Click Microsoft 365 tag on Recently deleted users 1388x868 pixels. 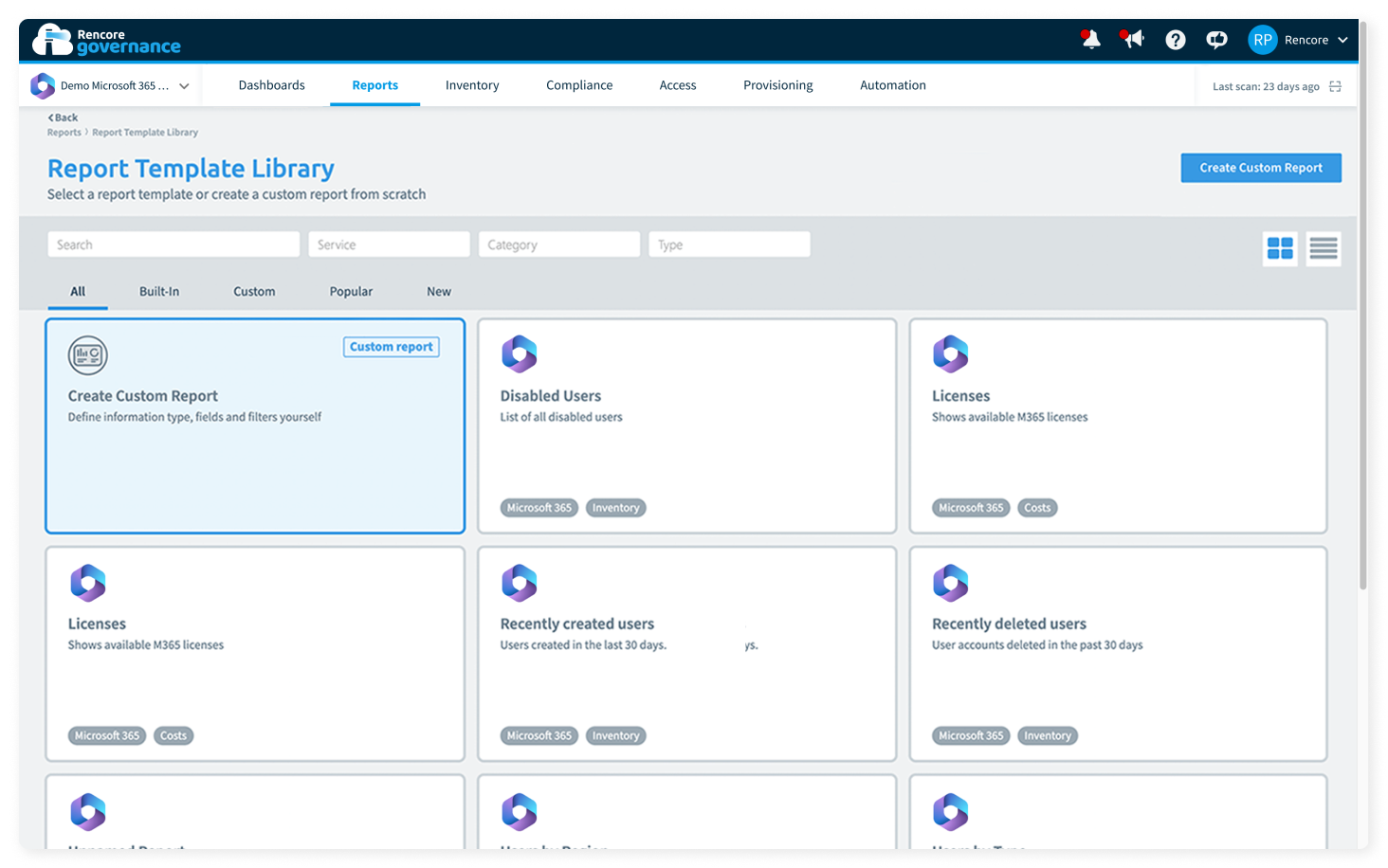click(971, 735)
